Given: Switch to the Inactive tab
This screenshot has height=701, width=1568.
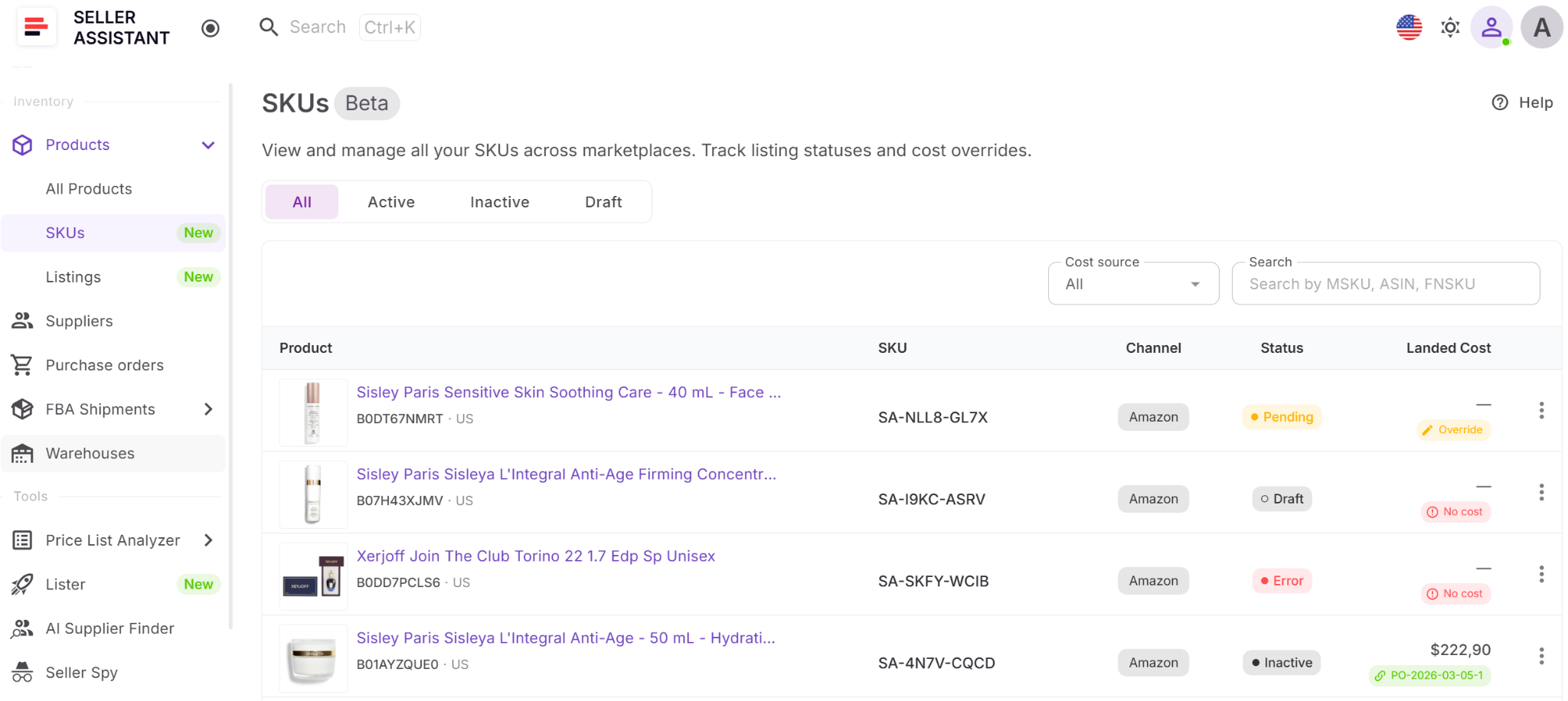Looking at the screenshot, I should coord(500,202).
